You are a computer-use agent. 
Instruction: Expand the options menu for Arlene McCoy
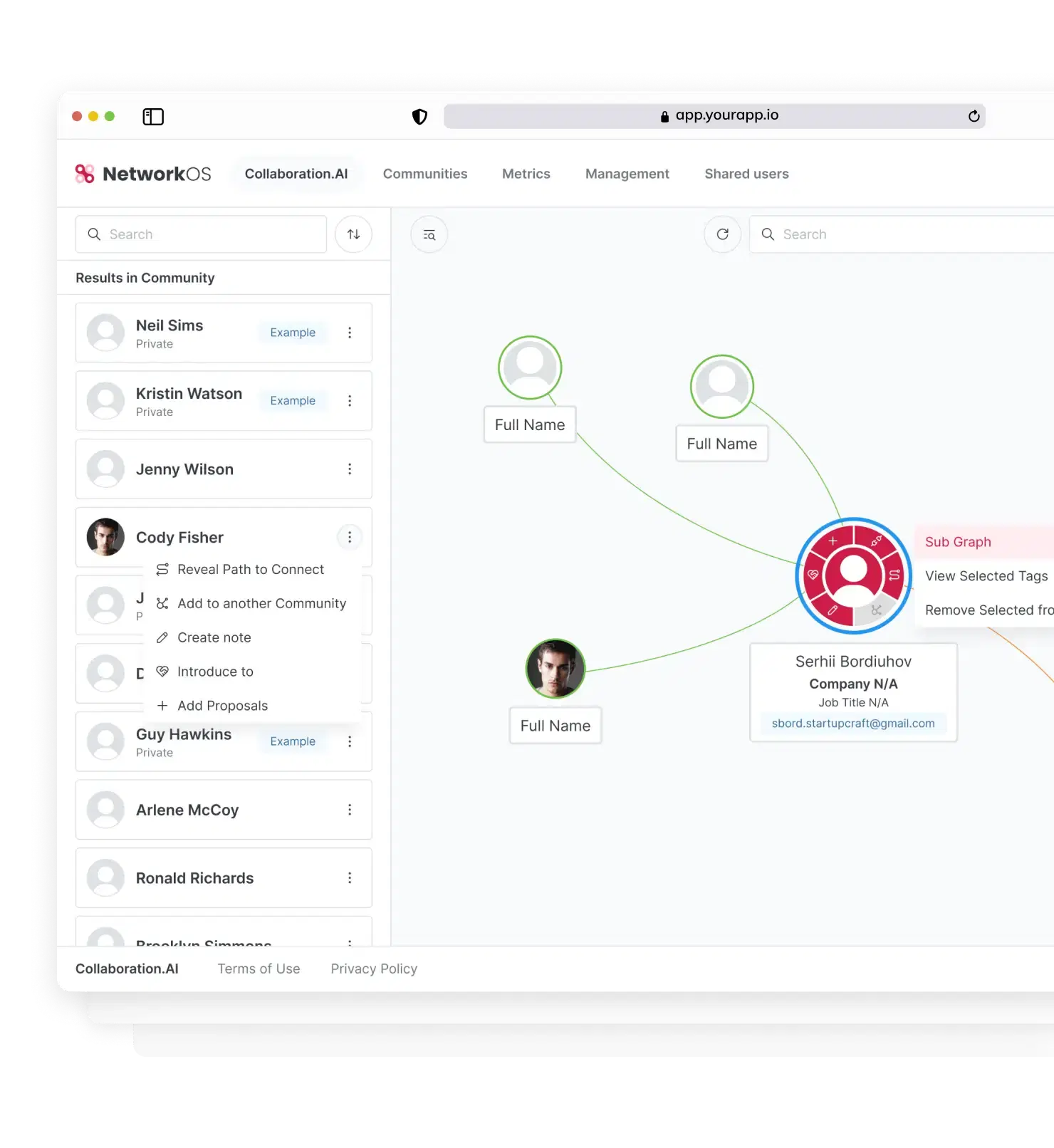click(x=350, y=810)
